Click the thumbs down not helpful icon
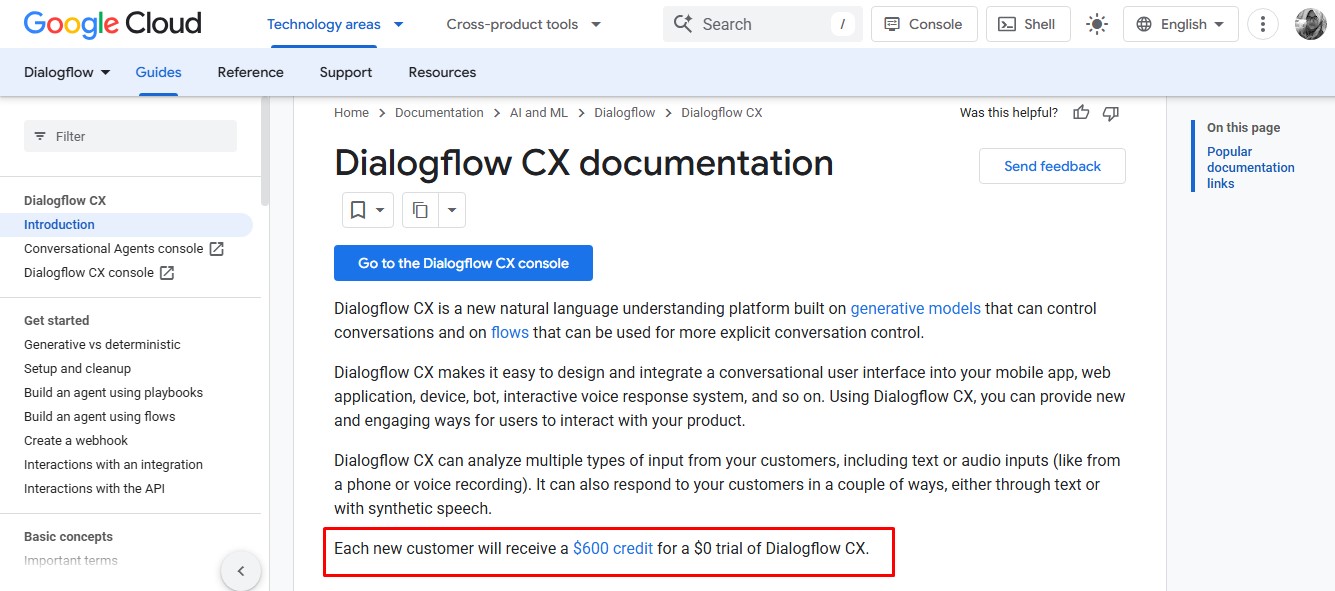 (1110, 113)
